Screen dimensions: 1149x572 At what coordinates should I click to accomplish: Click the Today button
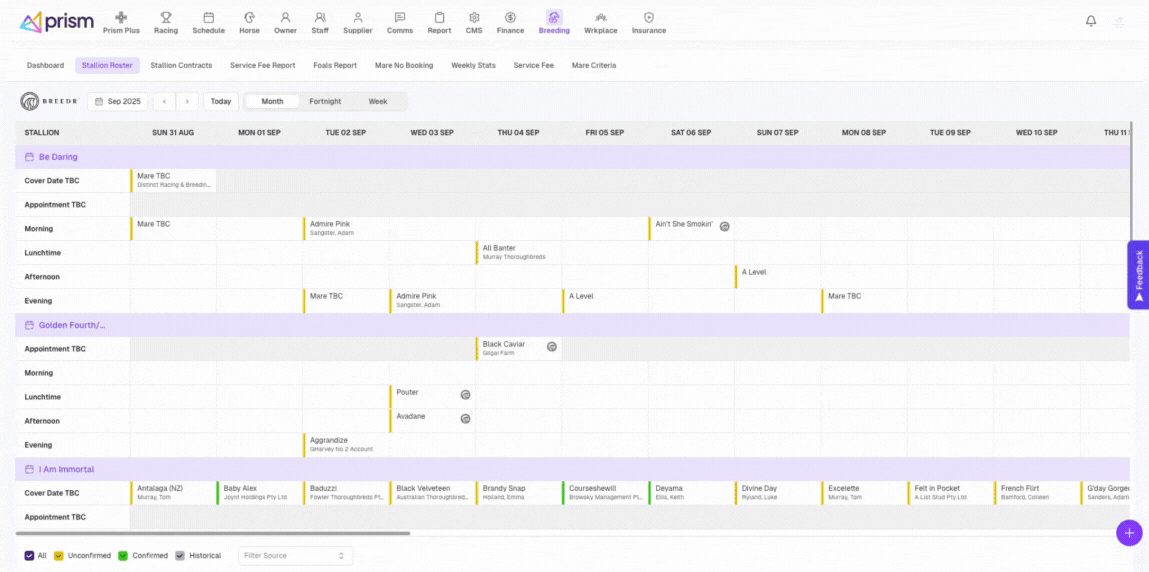click(221, 101)
